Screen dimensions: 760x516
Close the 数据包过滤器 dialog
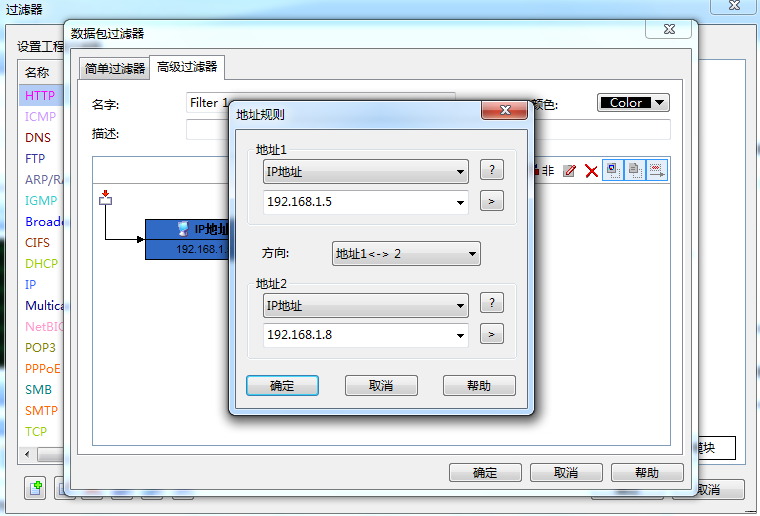(x=668, y=29)
